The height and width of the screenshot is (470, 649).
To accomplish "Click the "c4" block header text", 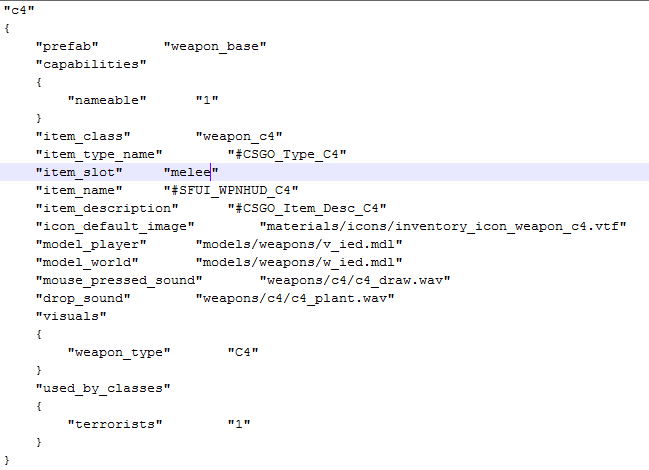I will click(19, 10).
